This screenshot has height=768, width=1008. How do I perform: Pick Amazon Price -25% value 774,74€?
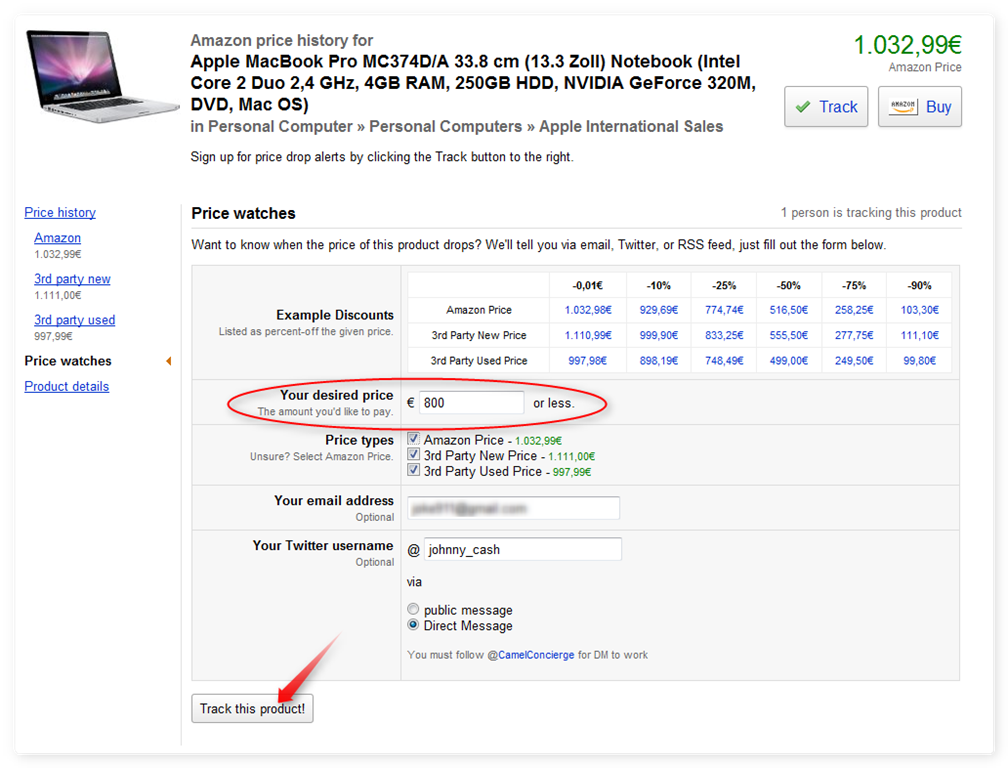tap(724, 310)
